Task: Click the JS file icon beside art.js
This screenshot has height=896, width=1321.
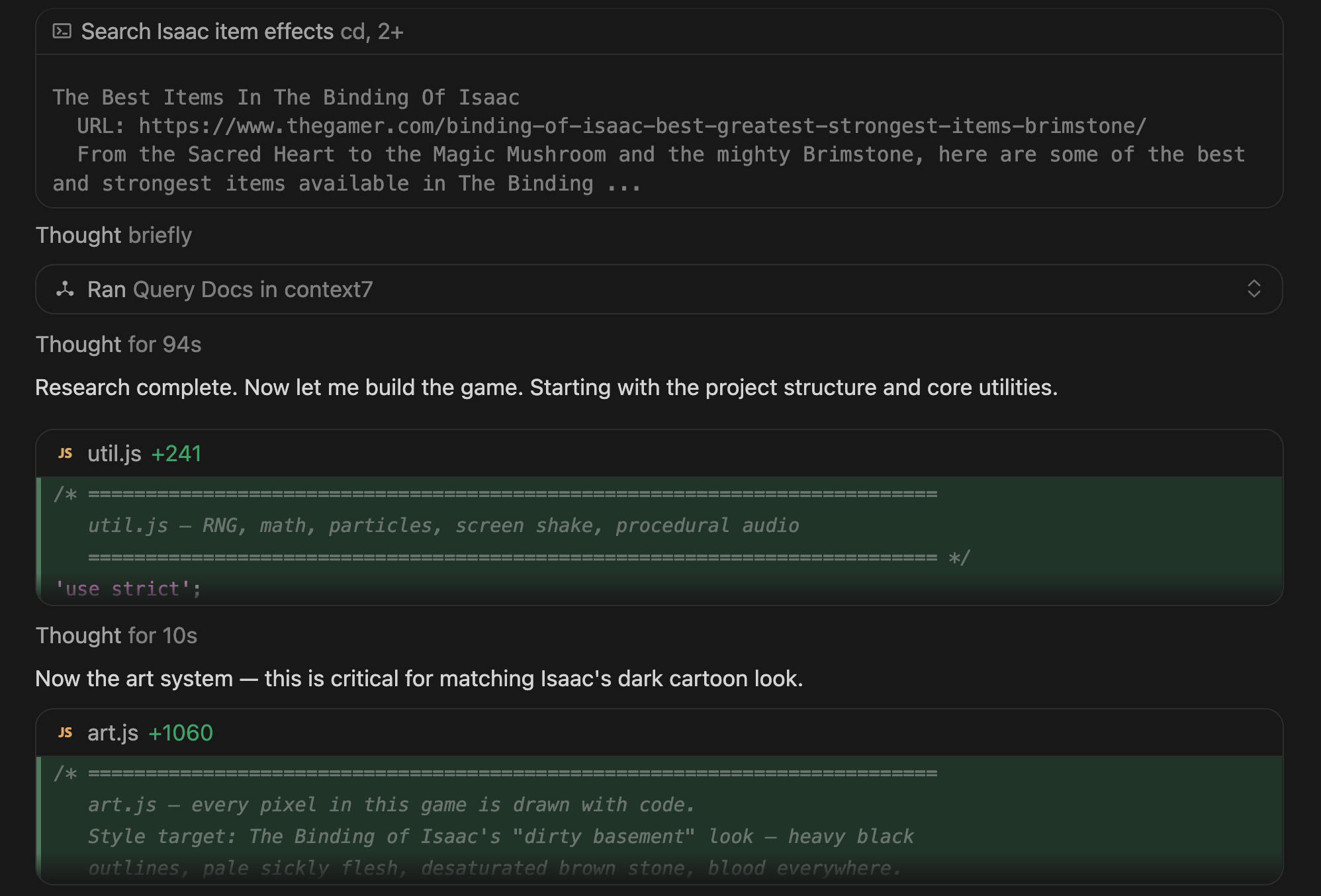Action: 65,733
